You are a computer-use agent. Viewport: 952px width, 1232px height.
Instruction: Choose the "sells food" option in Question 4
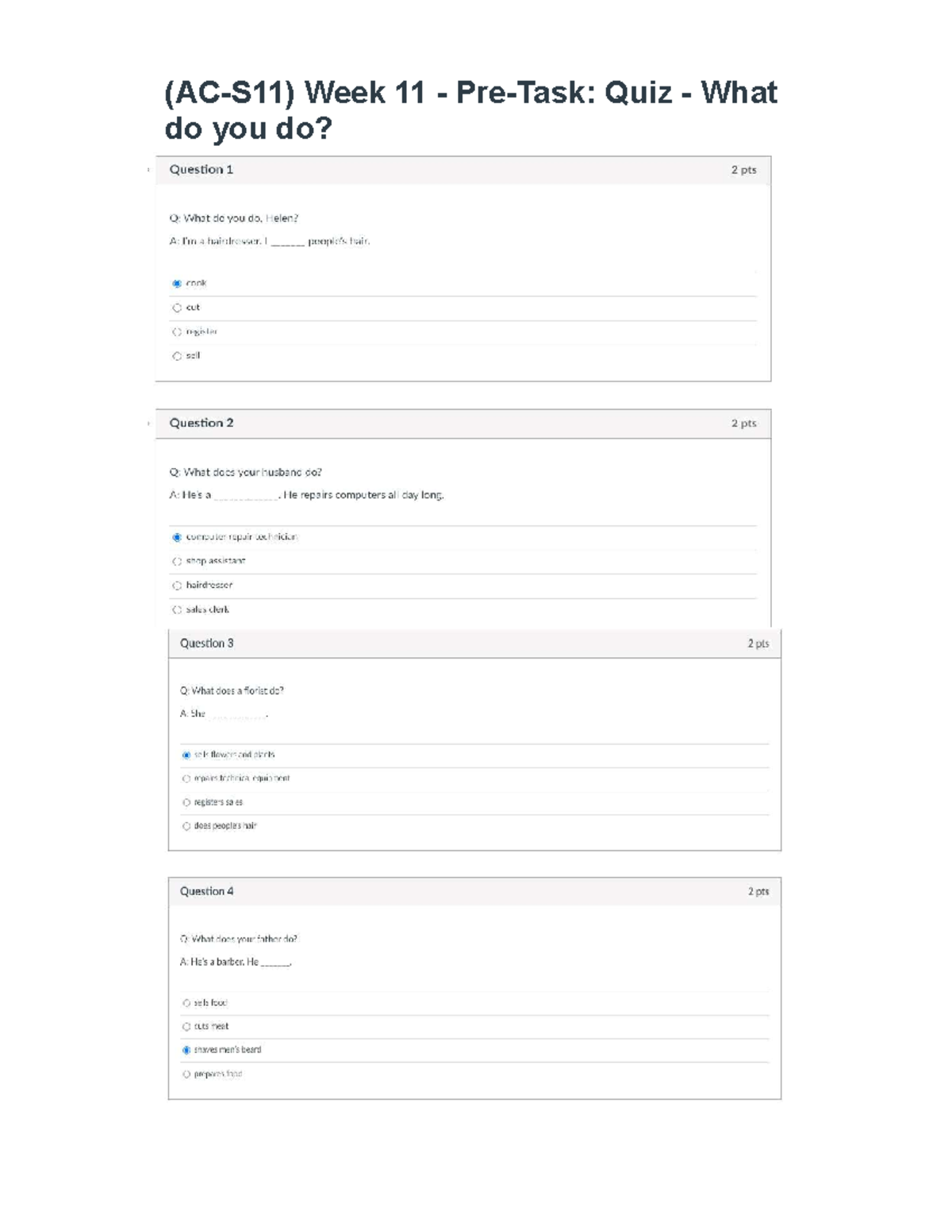click(x=186, y=1004)
